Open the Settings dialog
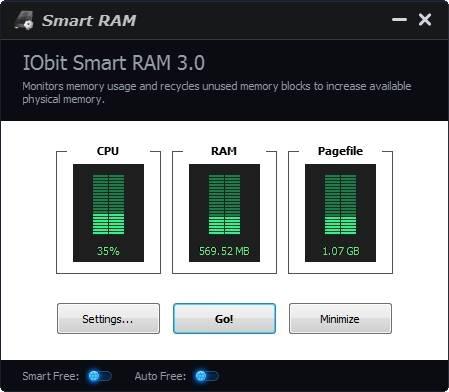The image size is (449, 392). tap(108, 318)
